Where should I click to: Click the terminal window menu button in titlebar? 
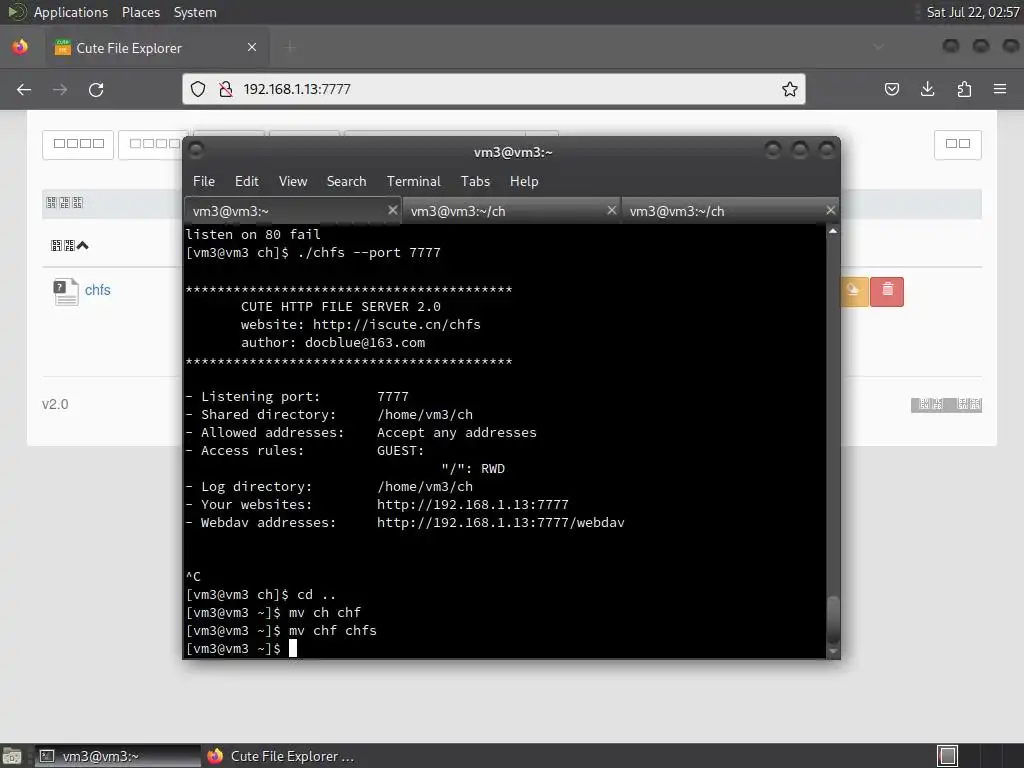point(196,151)
